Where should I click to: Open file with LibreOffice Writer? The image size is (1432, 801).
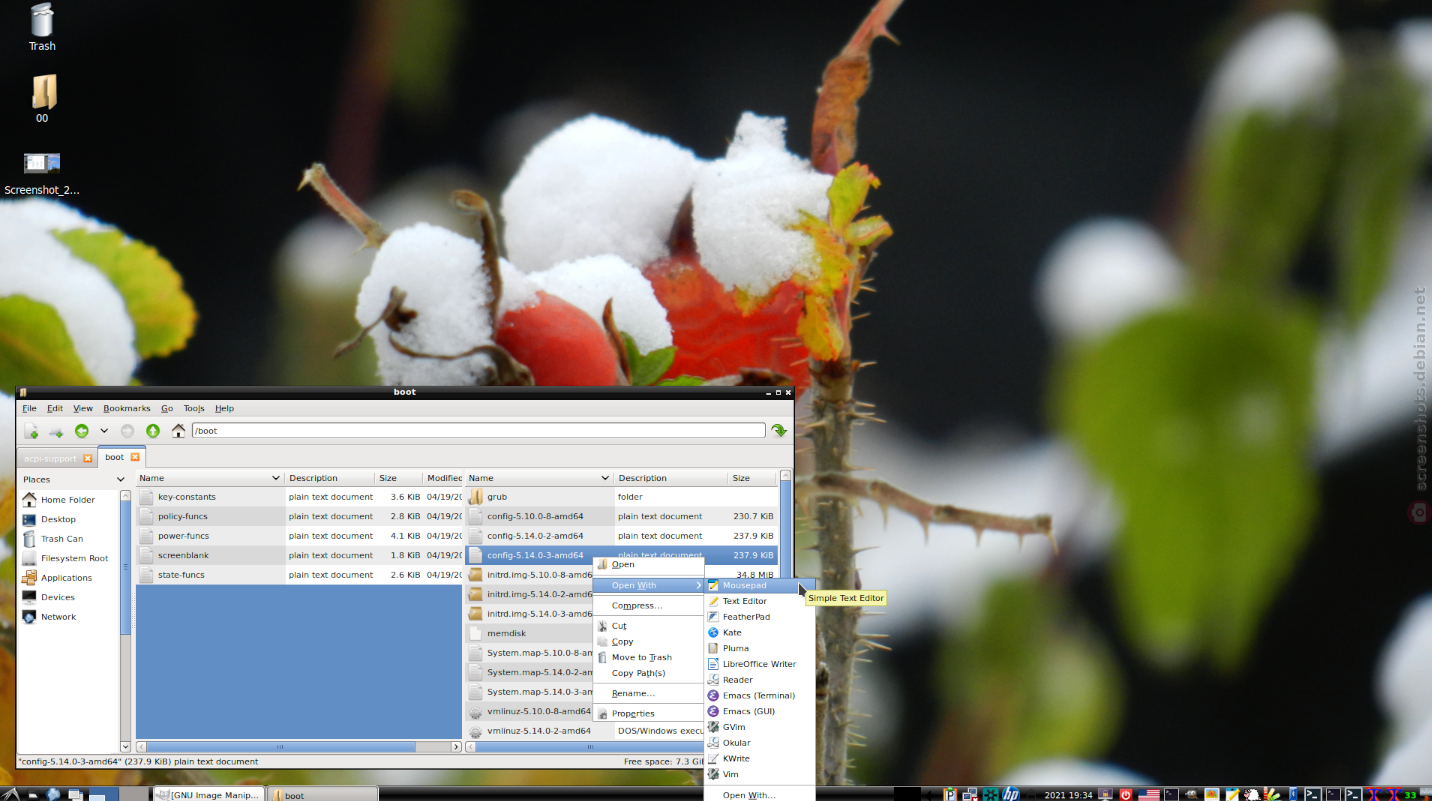759,664
